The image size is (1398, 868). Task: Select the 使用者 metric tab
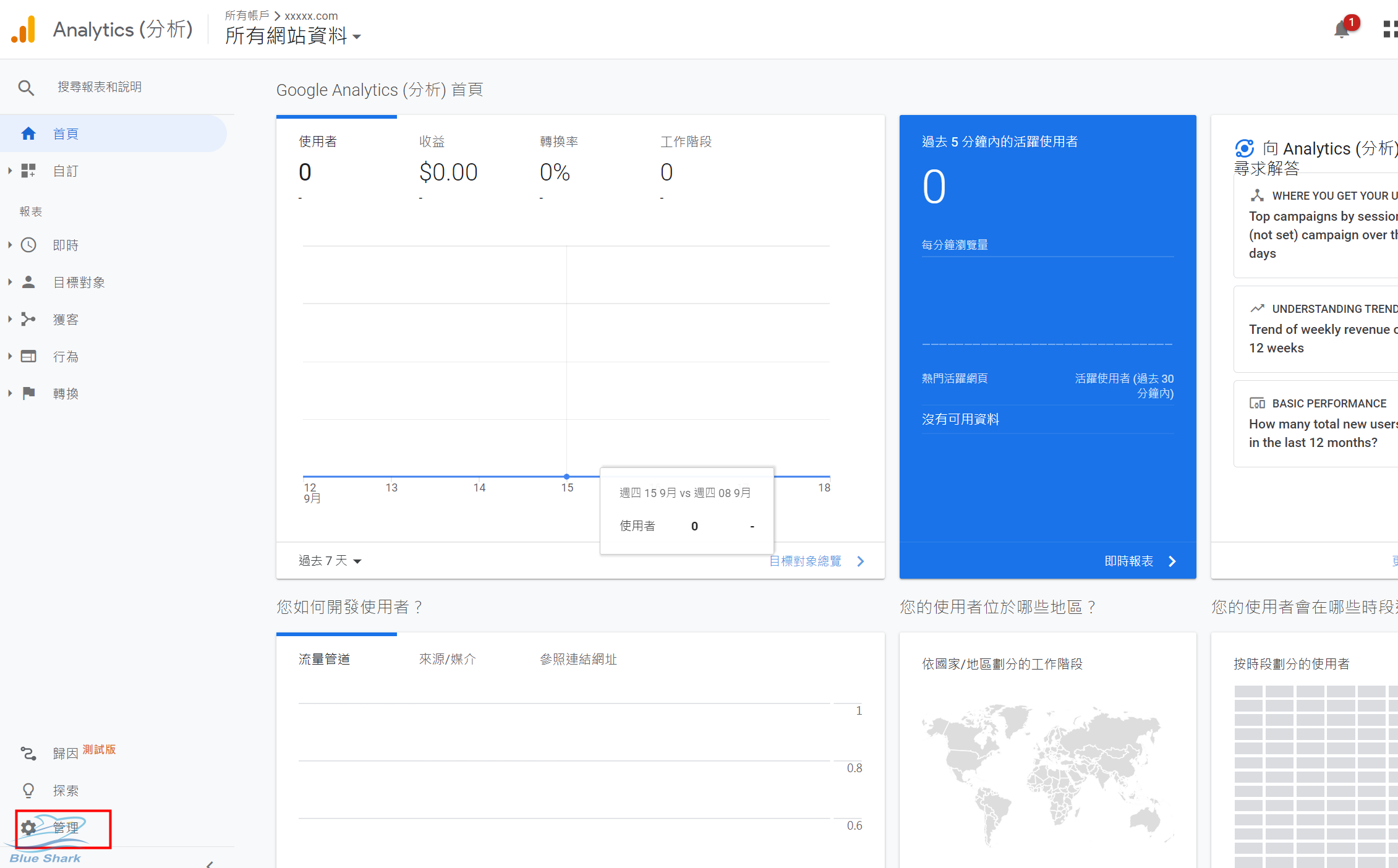point(336,161)
